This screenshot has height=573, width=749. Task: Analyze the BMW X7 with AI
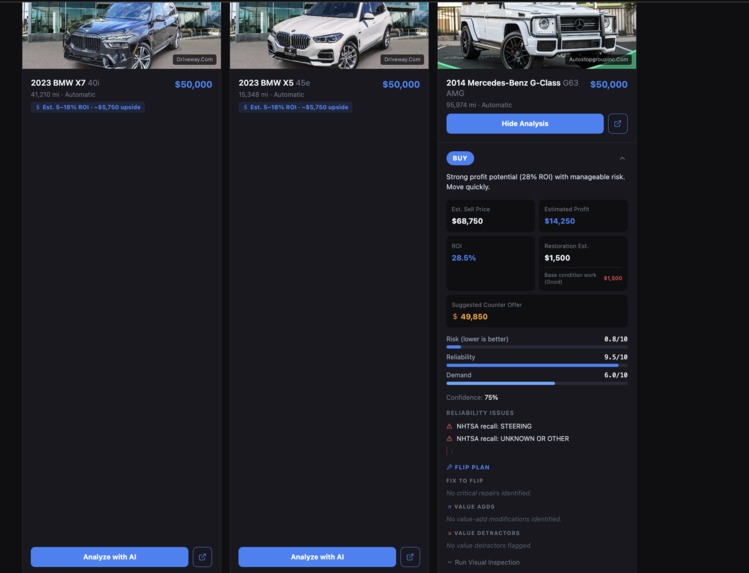pos(109,557)
